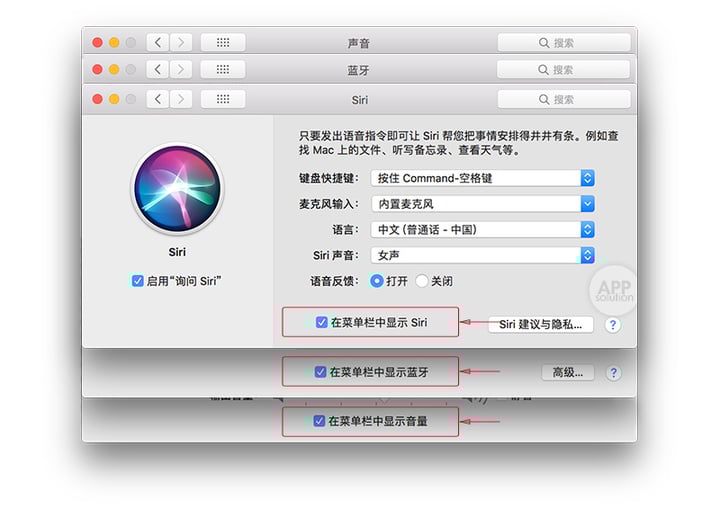Open 语言 dropdown
The width and height of the screenshot is (720, 509).
483,229
